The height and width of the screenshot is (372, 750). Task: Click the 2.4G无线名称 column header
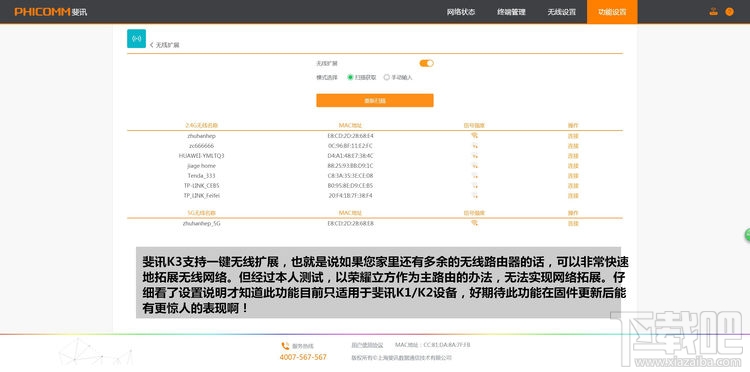pos(201,125)
